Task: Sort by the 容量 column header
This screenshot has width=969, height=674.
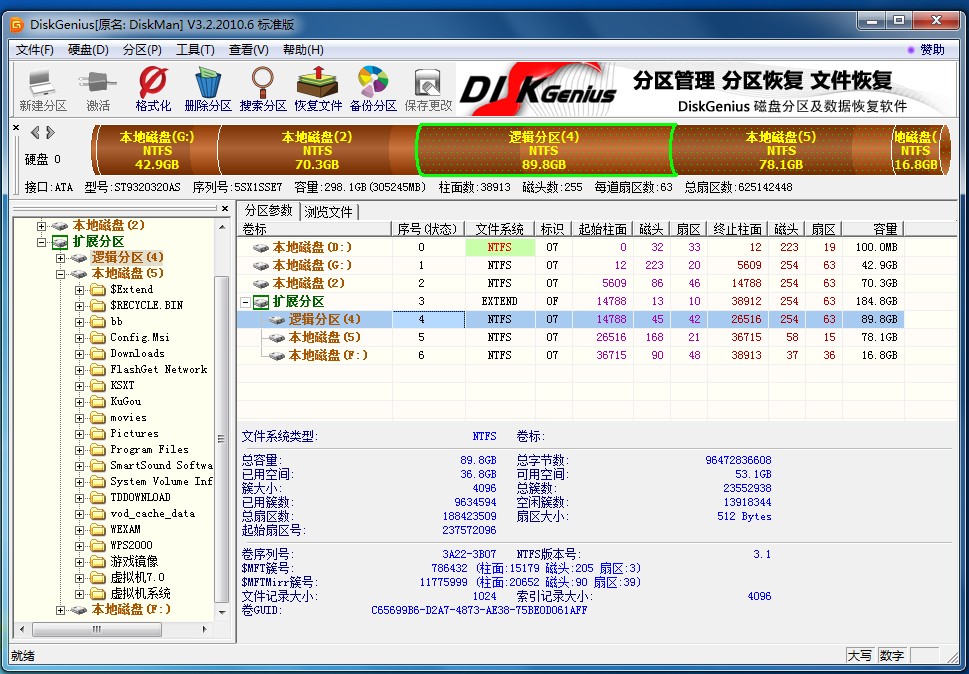Action: tap(873, 229)
